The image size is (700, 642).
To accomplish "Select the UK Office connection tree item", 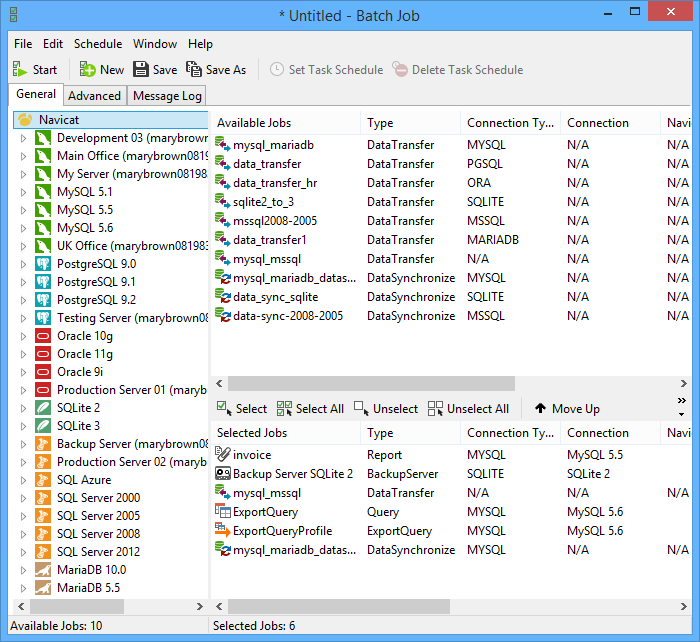I will pos(132,246).
